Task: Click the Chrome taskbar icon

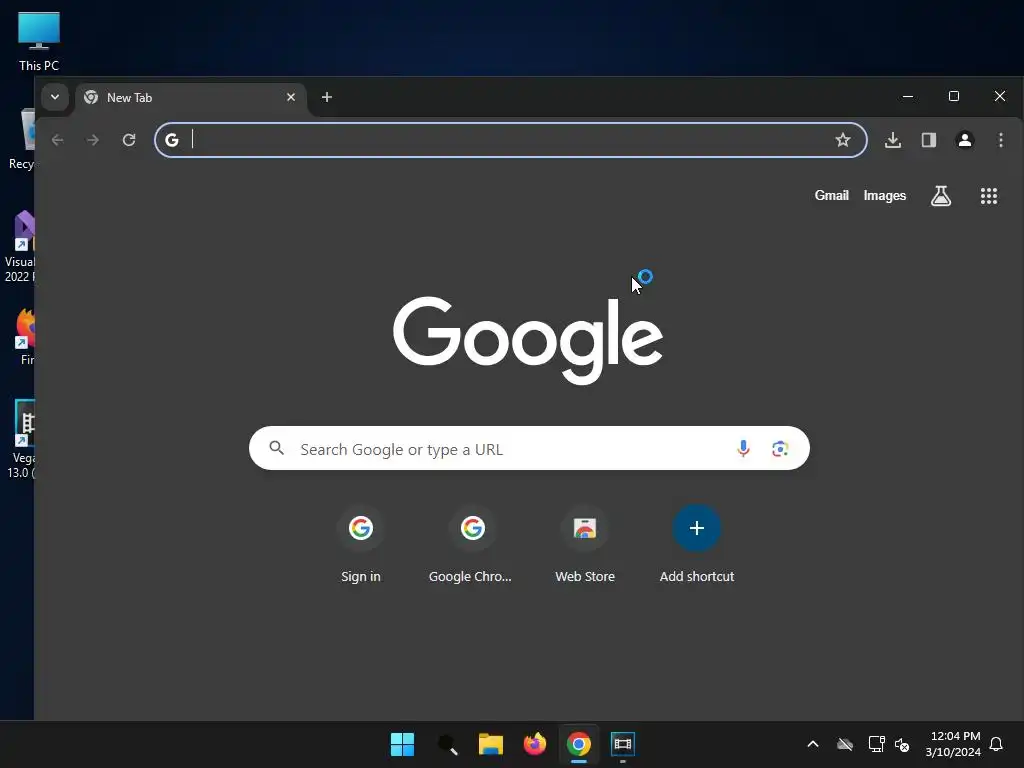Action: pos(579,744)
